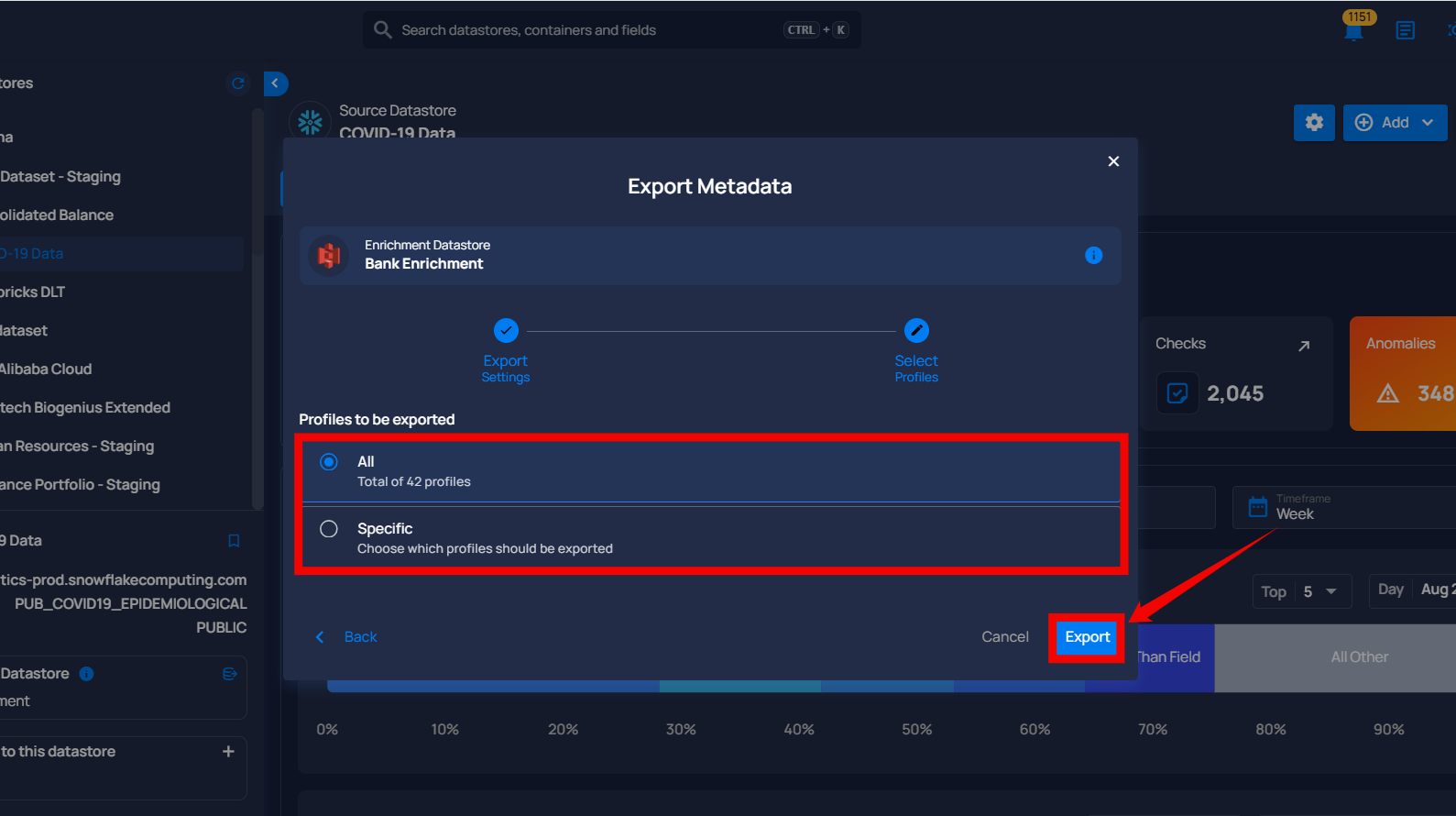Click the sidebar vertical scrollbar
The width and height of the screenshot is (1456, 816).
[x=257, y=308]
